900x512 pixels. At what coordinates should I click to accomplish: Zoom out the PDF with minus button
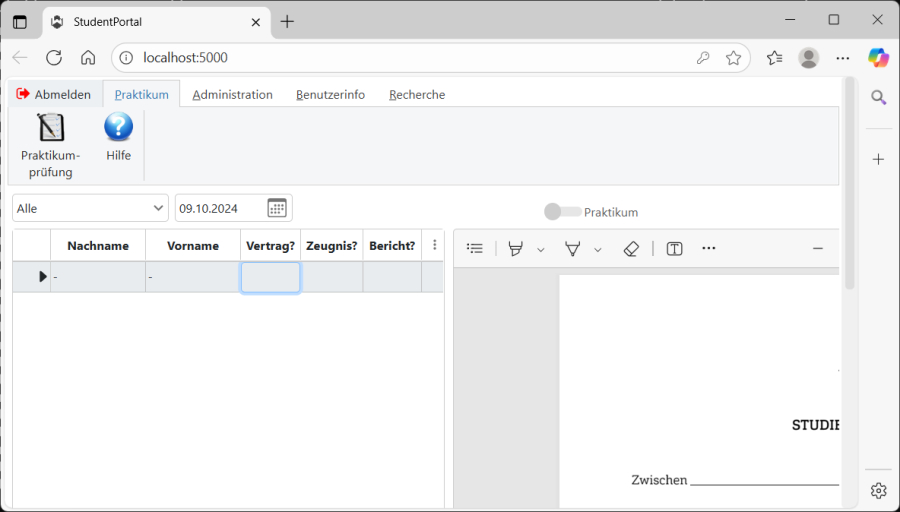click(817, 249)
